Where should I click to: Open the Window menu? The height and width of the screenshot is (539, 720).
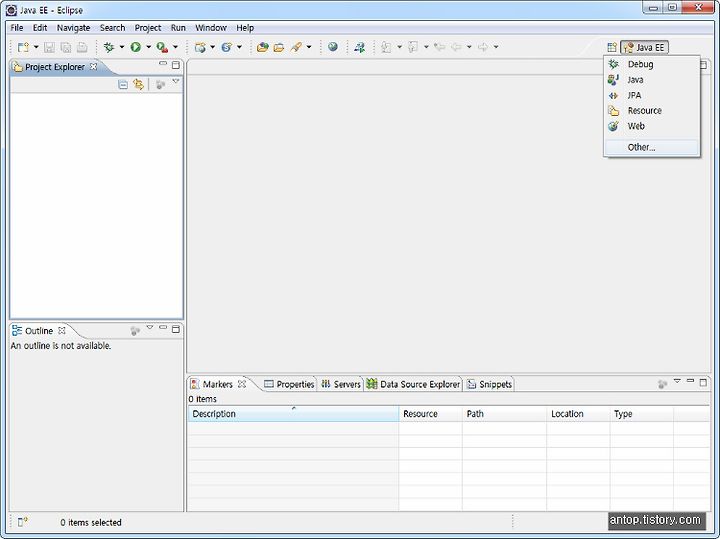[x=211, y=28]
